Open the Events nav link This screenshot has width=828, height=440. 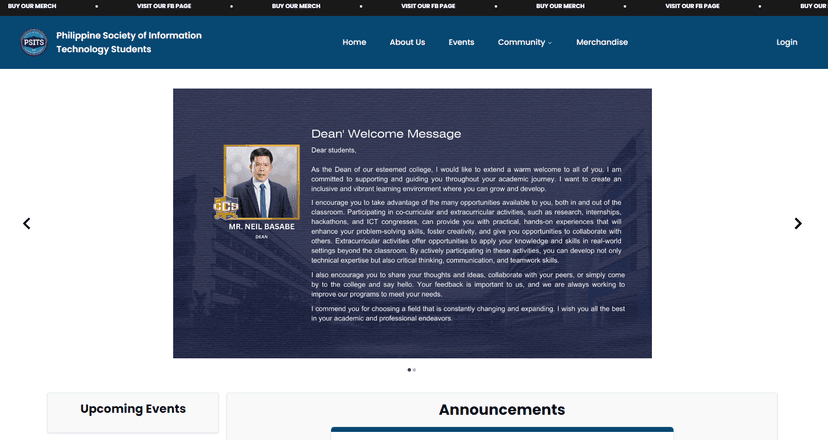[x=461, y=43]
